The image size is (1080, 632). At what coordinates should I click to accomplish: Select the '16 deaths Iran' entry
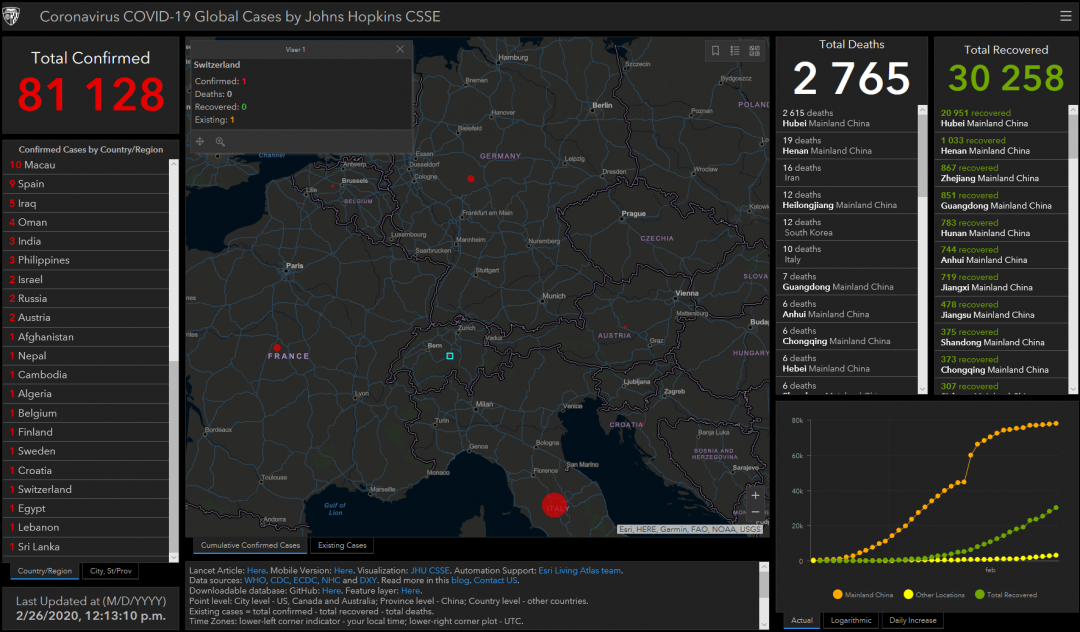click(x=847, y=173)
